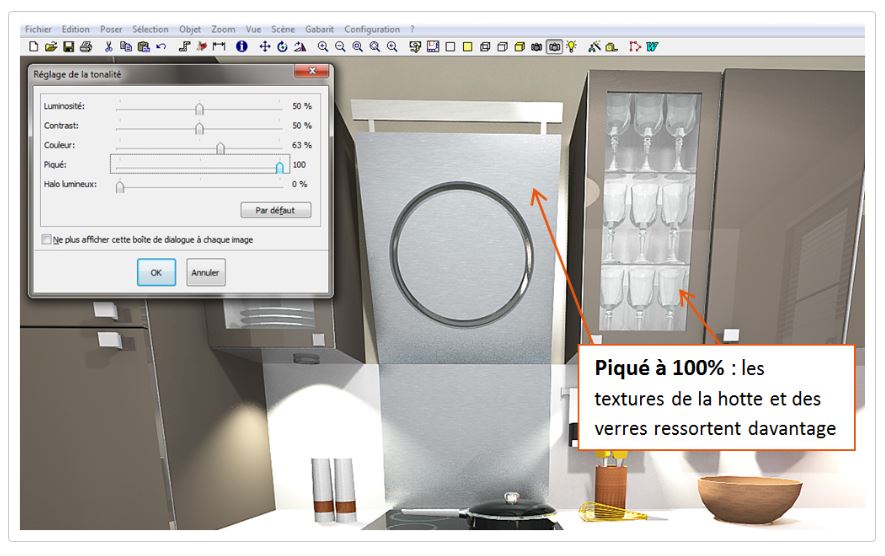Click the yellow light bulb icon

pos(572,47)
